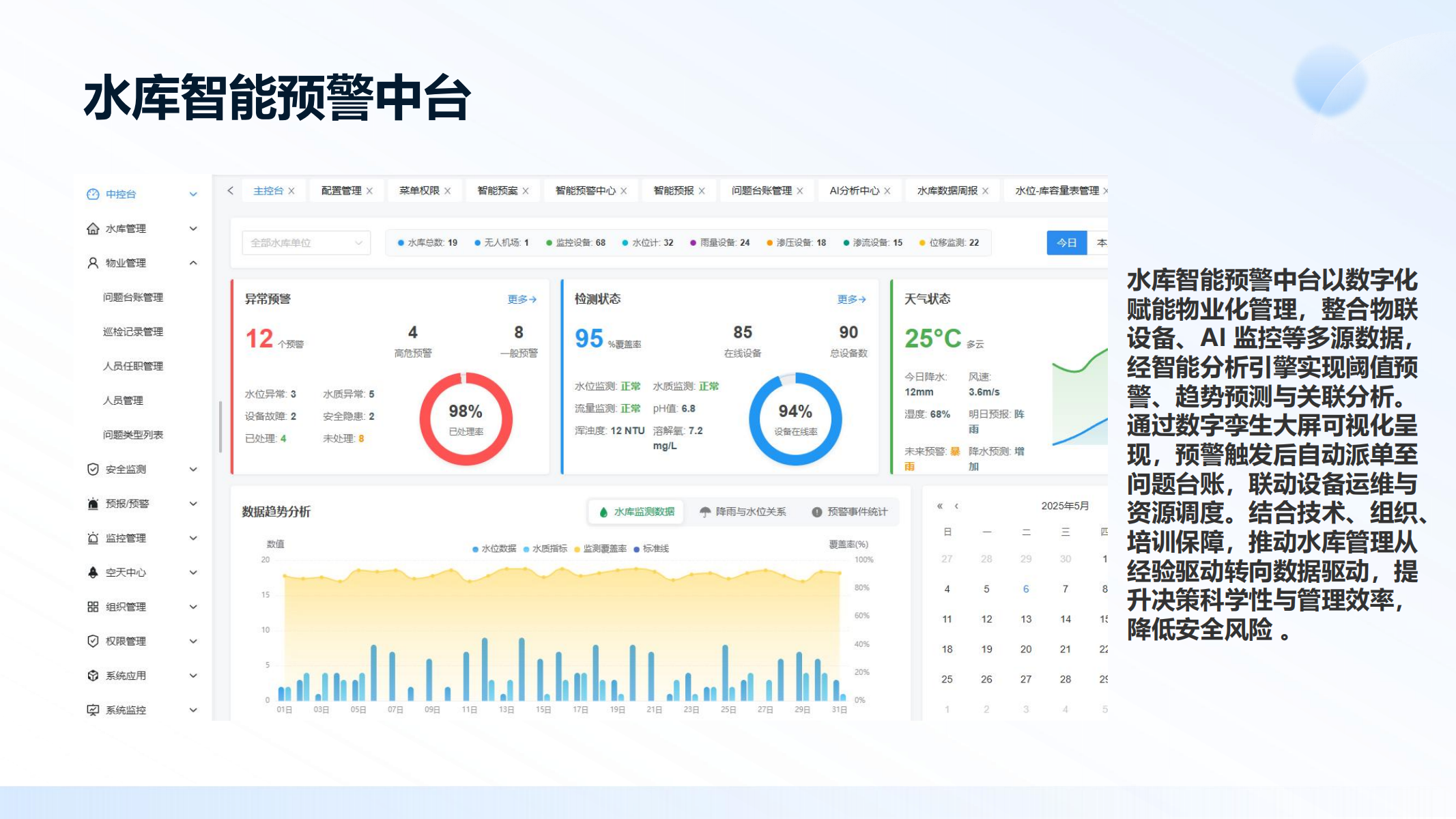Click the 空天中心 rocket icon
Image resolution: width=1456 pixels, height=819 pixels.
tap(93, 573)
